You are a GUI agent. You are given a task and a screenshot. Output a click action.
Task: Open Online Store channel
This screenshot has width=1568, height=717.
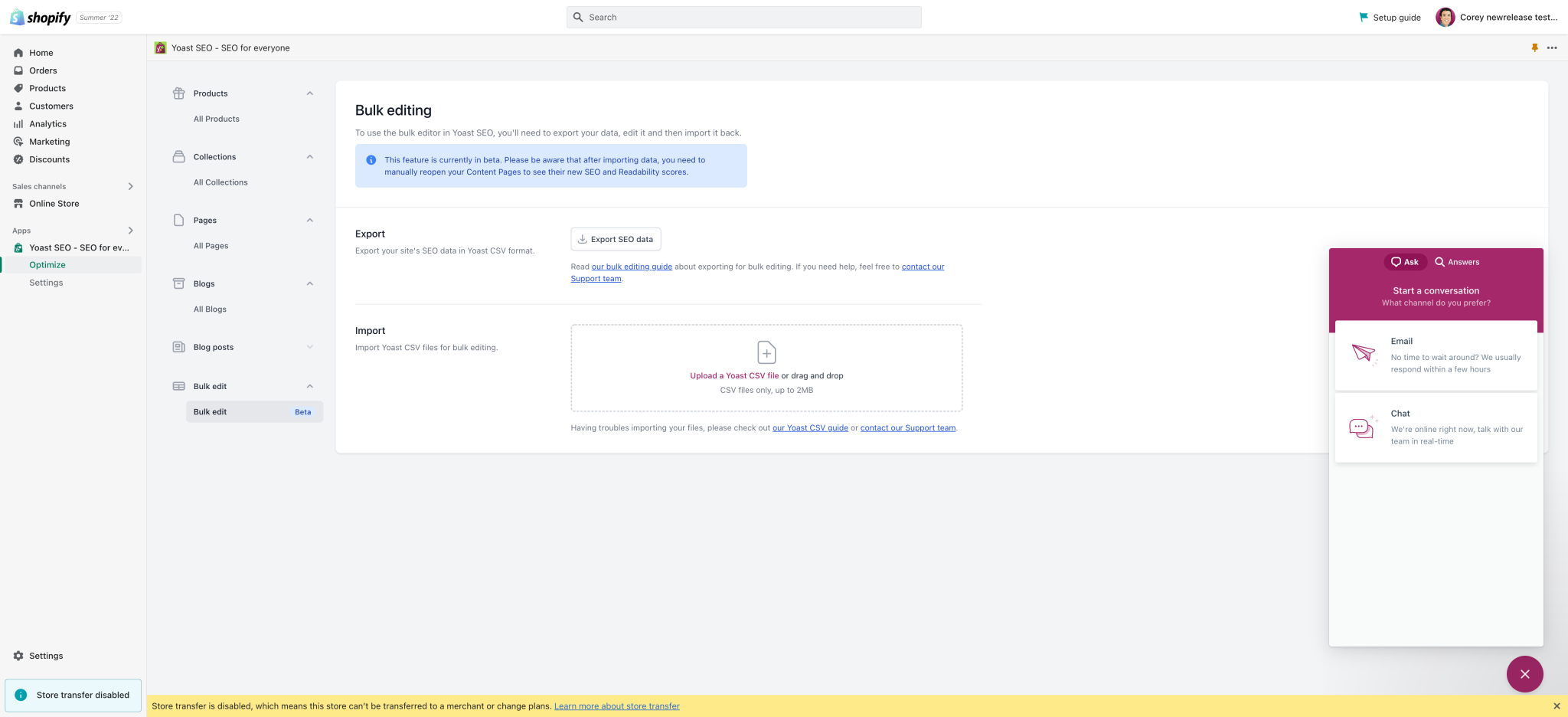coord(54,204)
